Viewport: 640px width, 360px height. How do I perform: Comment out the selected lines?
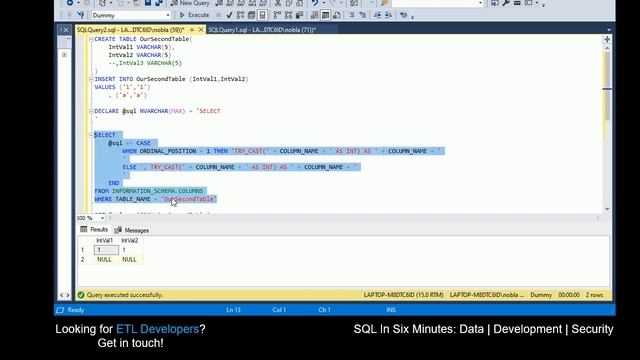click(x=351, y=15)
